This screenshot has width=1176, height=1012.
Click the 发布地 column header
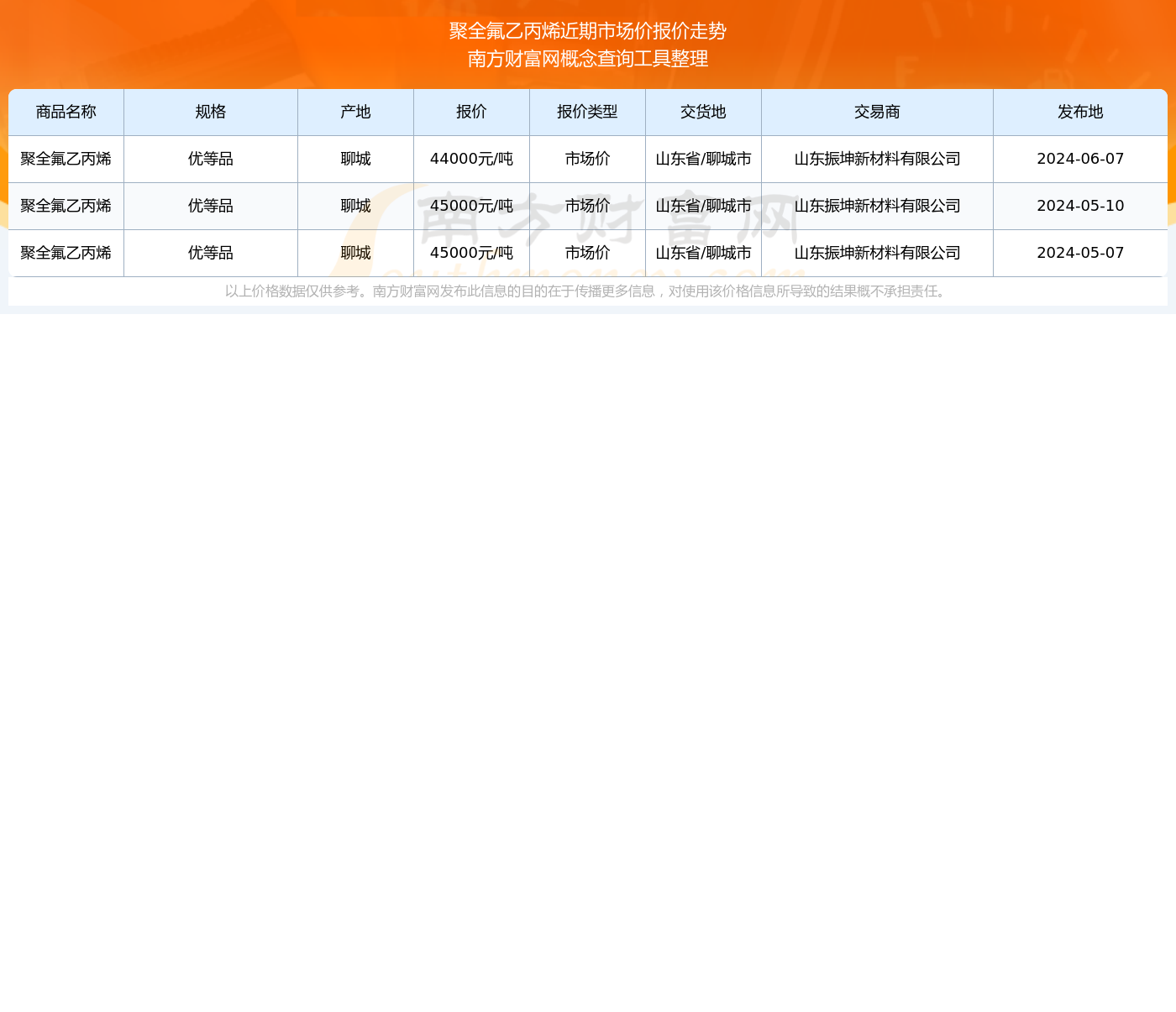[x=1080, y=113]
